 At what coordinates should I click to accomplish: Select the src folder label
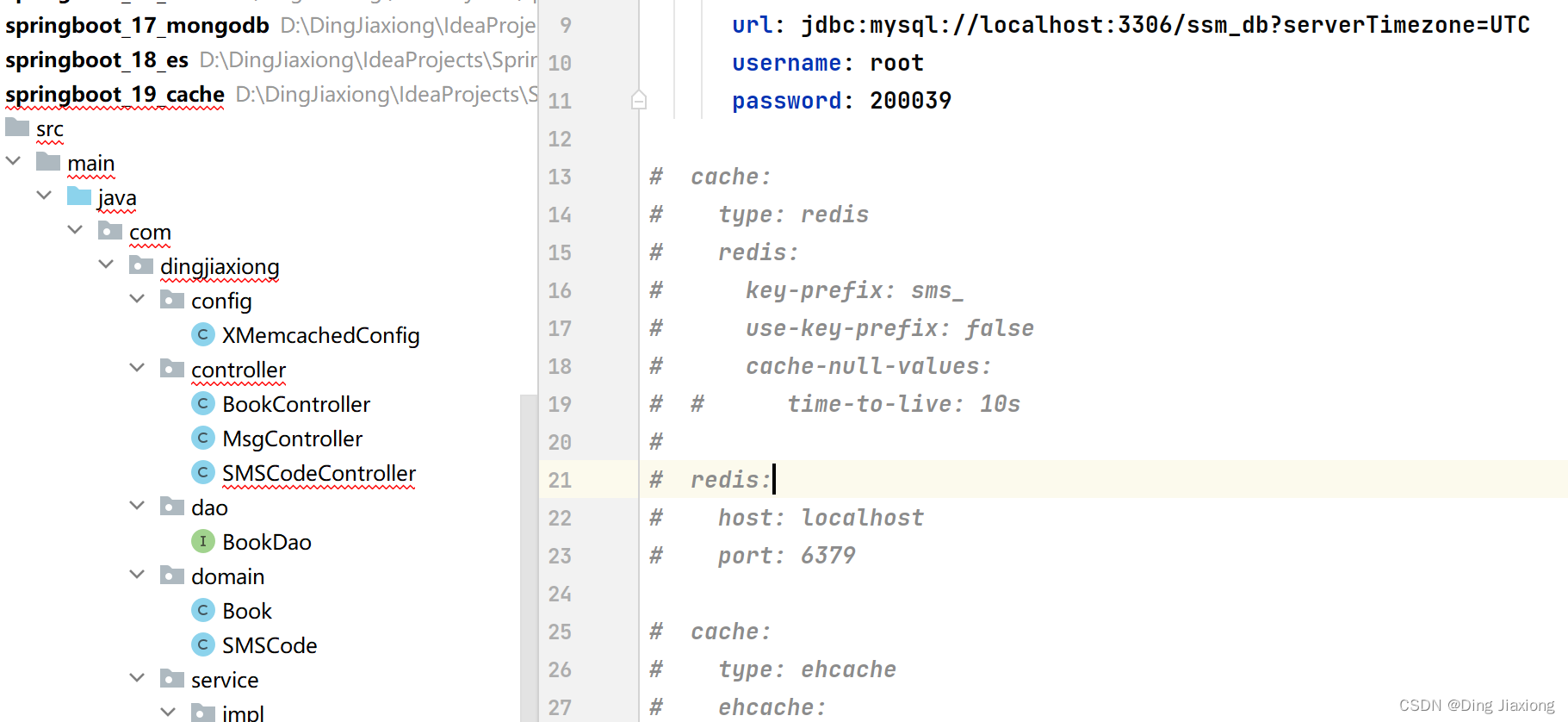click(x=50, y=129)
